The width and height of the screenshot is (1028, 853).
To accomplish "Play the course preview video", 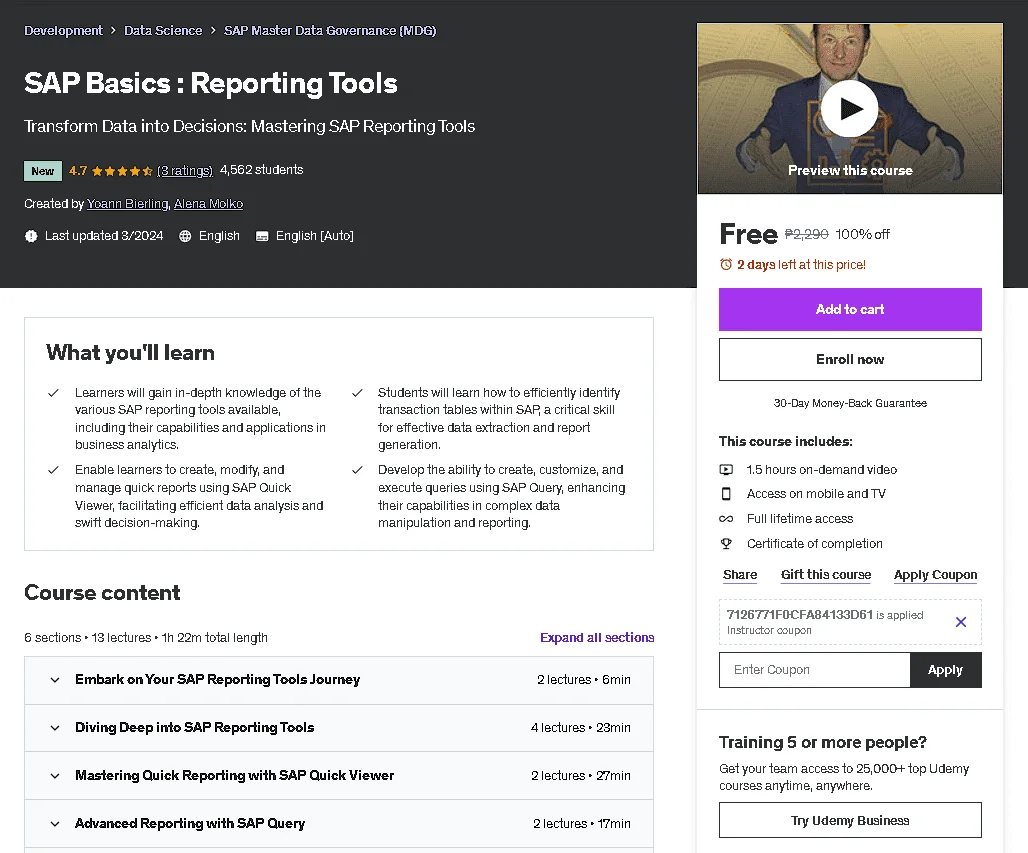I will [850, 109].
